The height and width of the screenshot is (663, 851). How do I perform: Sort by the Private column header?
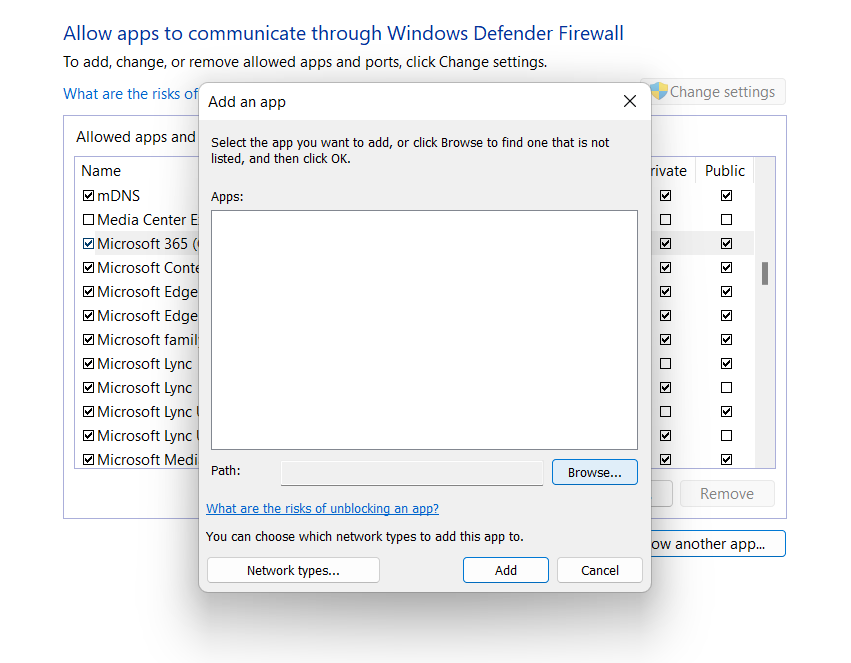point(669,171)
